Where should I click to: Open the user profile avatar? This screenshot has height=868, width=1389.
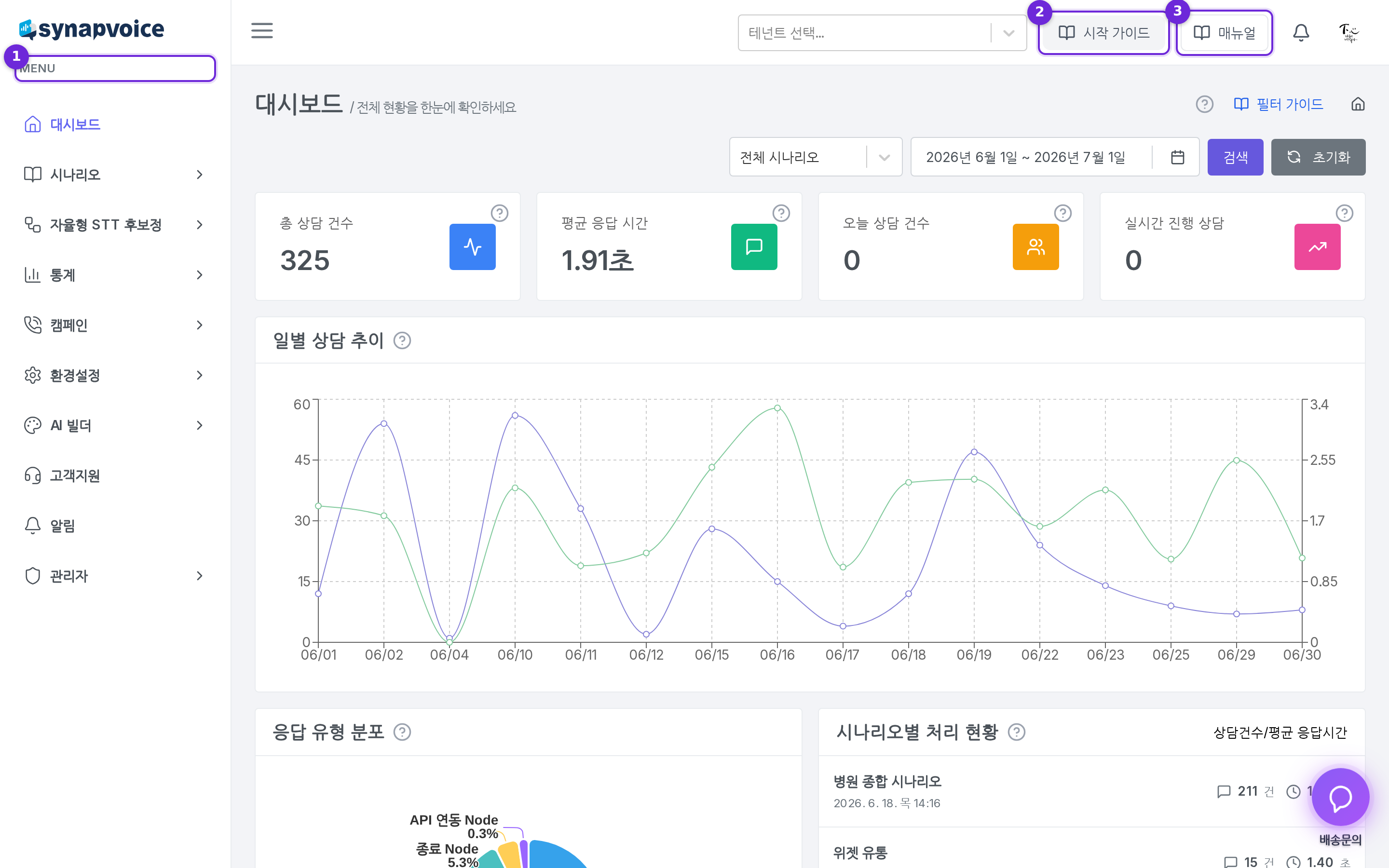pos(1348,33)
